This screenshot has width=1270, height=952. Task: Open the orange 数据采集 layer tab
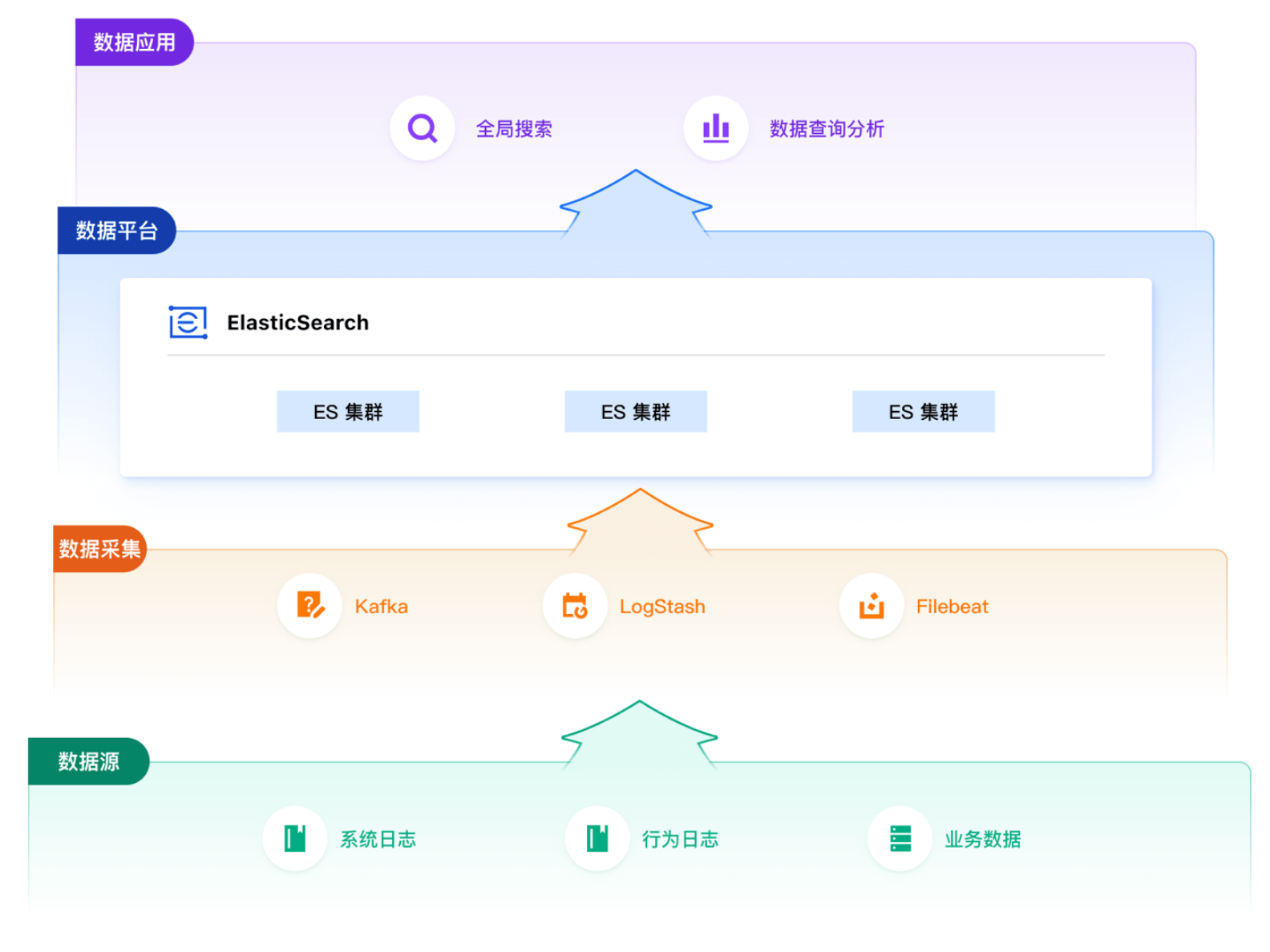coord(99,549)
